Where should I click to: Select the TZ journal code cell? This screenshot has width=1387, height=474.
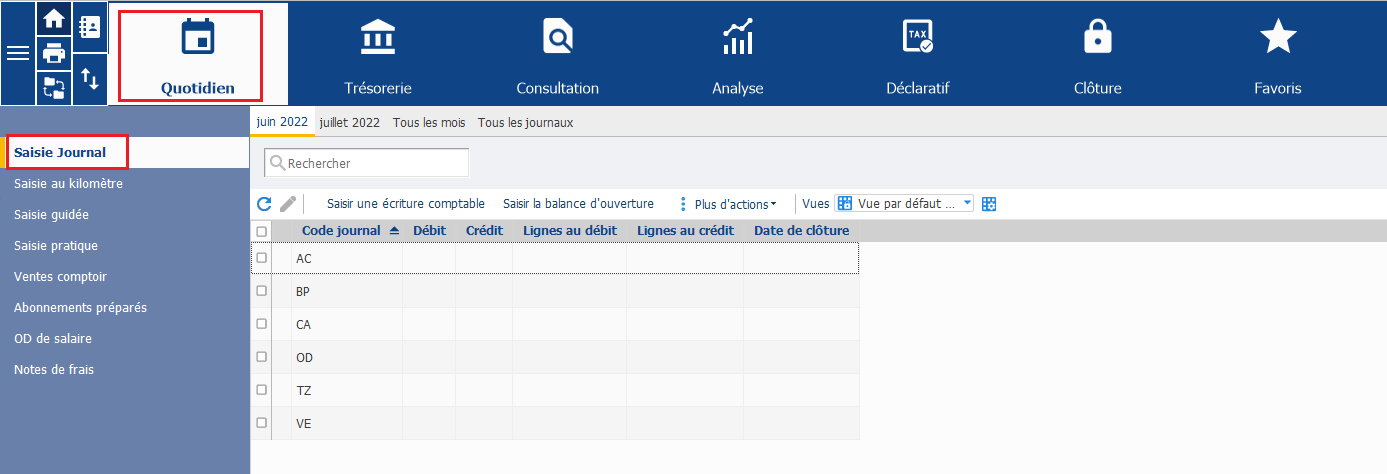click(346, 390)
